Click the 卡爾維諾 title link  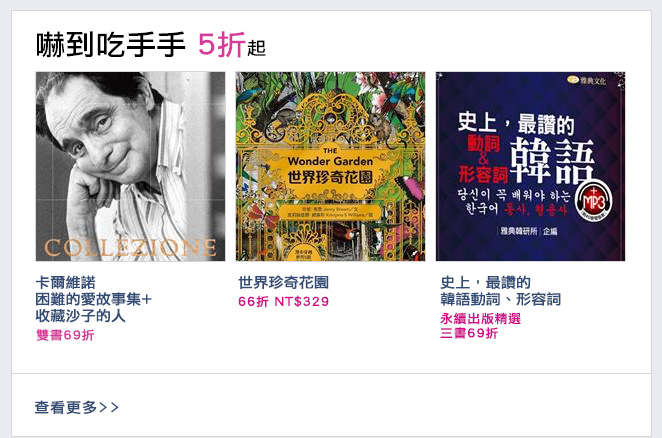coord(65,282)
